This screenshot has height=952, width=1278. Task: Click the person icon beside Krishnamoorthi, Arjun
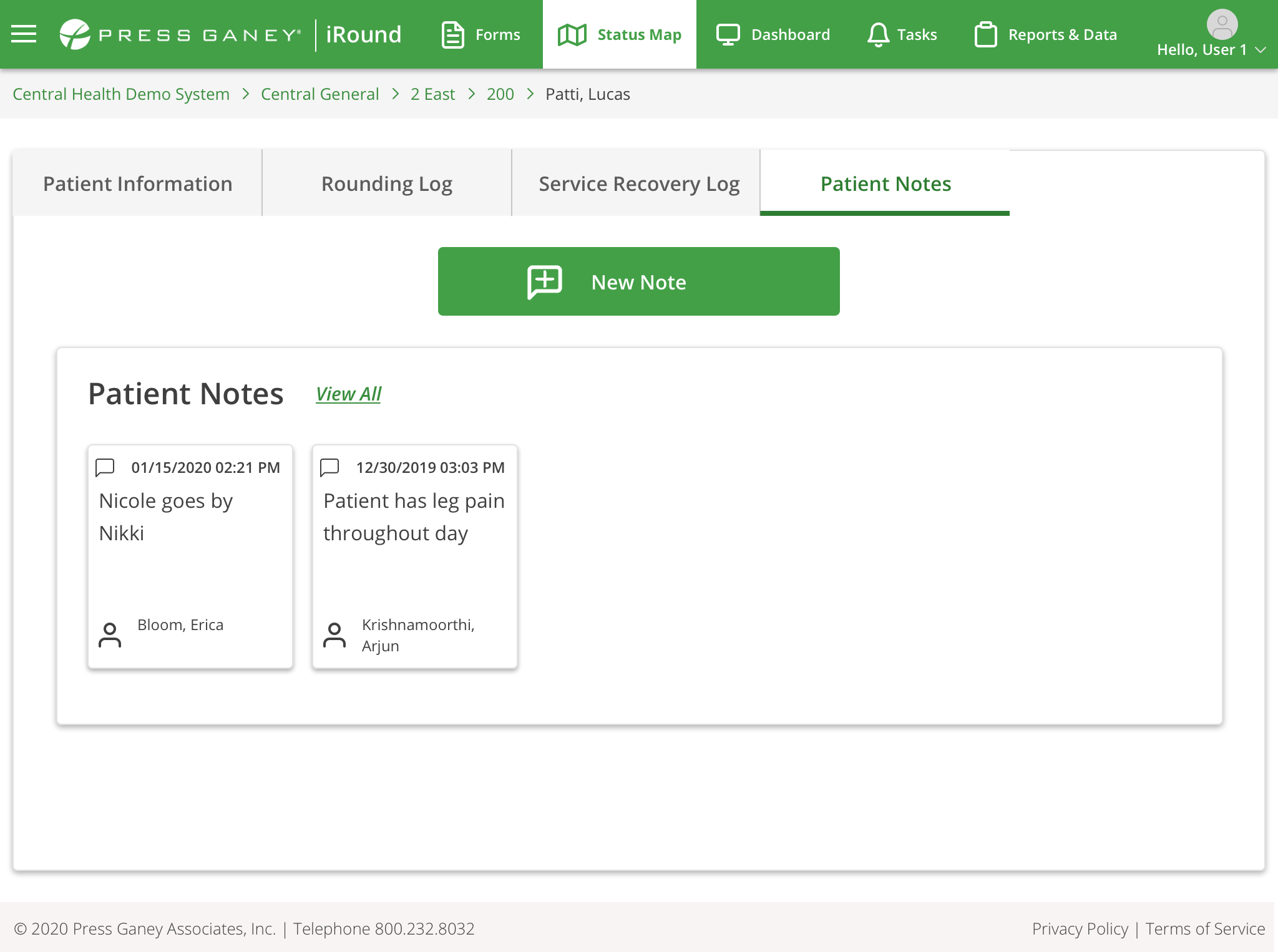pos(334,635)
